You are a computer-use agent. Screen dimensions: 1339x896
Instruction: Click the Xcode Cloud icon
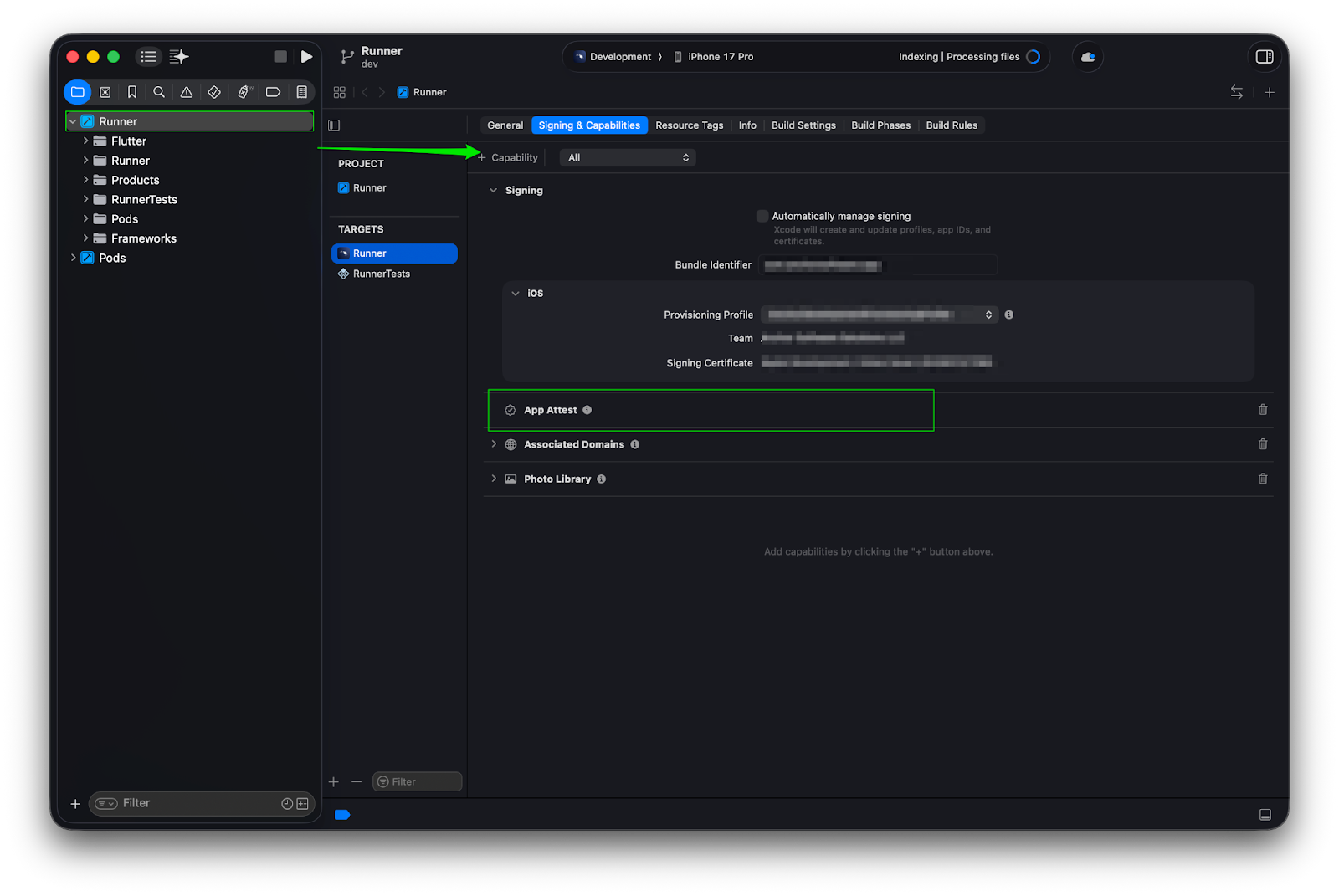coord(1088,57)
